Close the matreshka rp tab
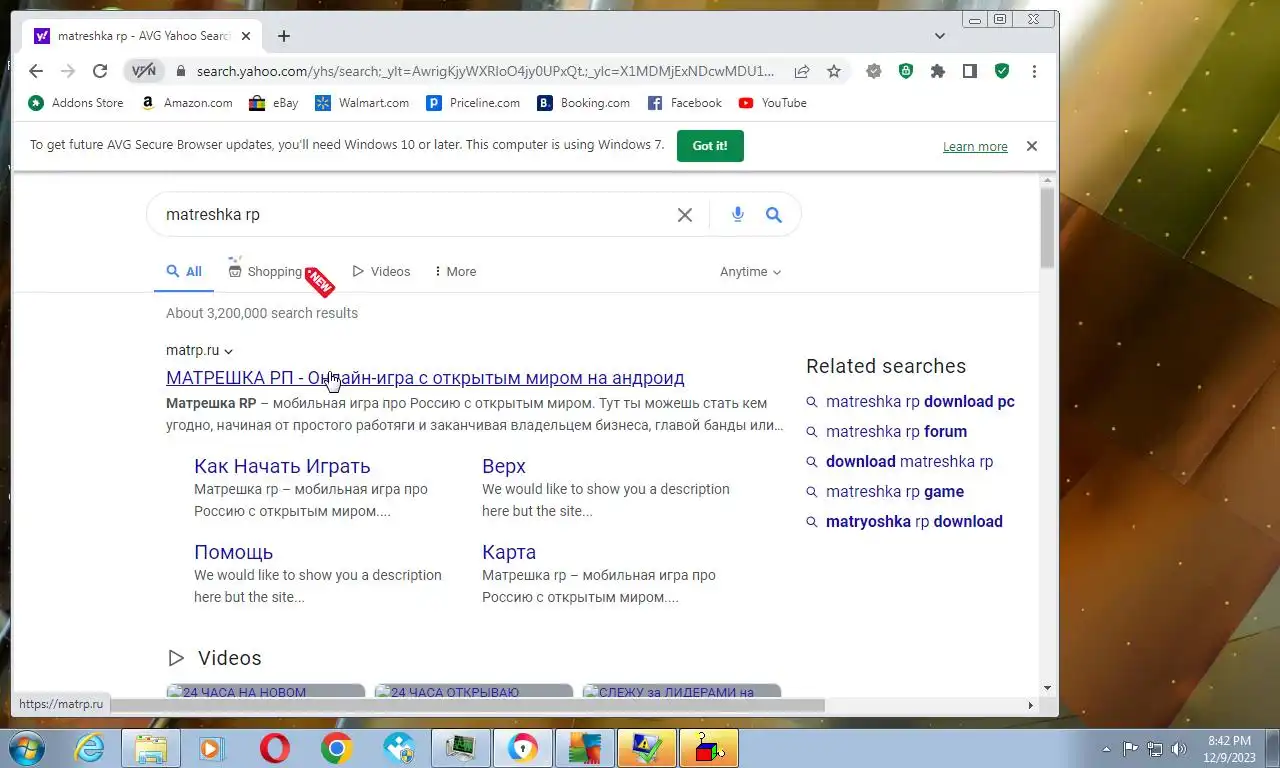Viewport: 1280px width, 768px height. [246, 36]
